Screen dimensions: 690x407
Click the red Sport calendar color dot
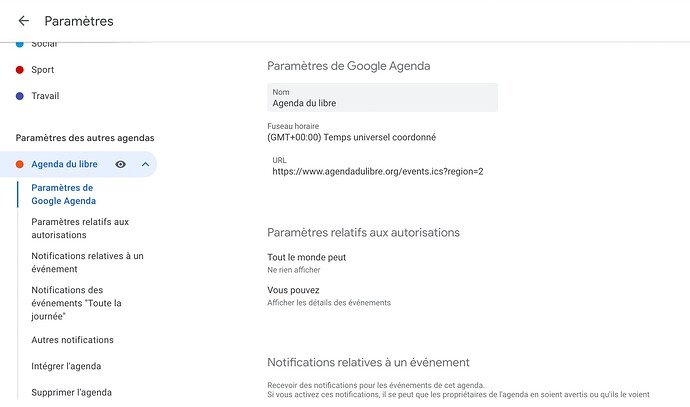point(20,70)
